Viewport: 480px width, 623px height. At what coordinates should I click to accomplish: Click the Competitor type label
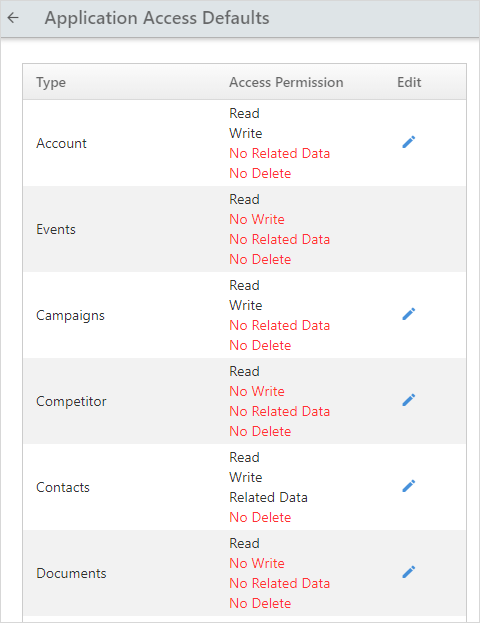coord(71,402)
